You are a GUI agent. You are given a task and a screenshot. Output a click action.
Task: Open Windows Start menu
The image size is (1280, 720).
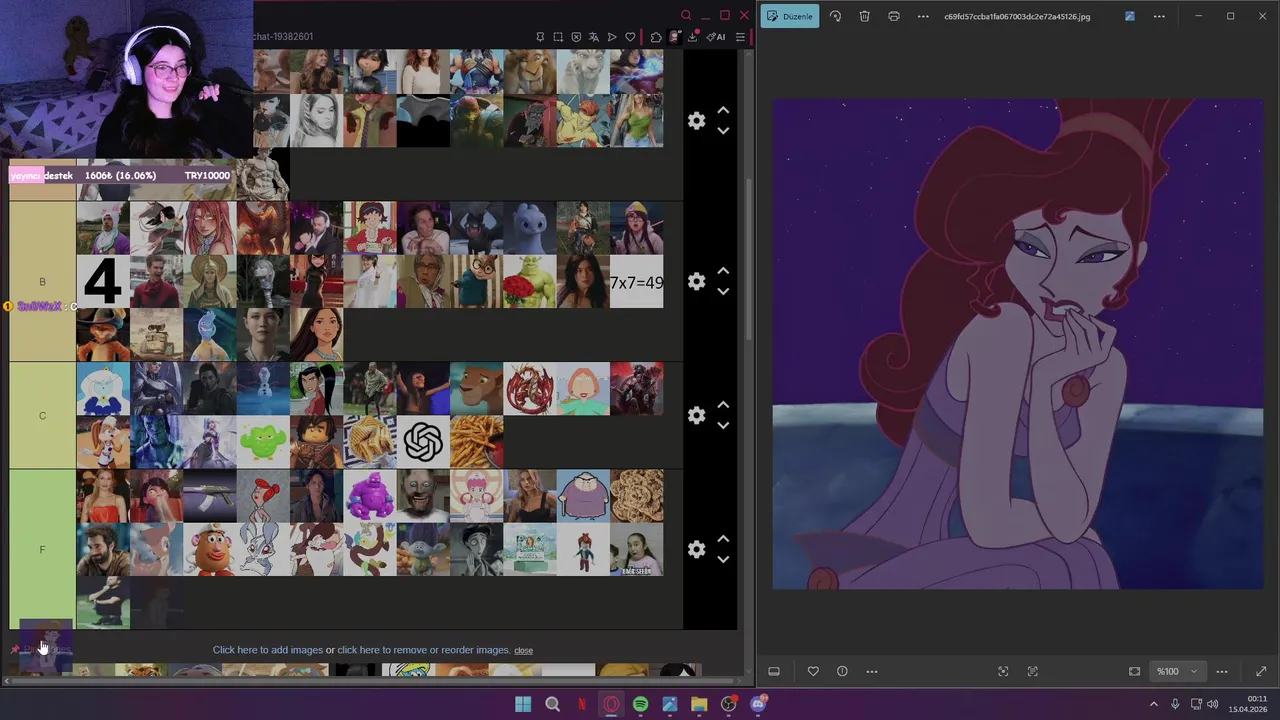click(523, 704)
